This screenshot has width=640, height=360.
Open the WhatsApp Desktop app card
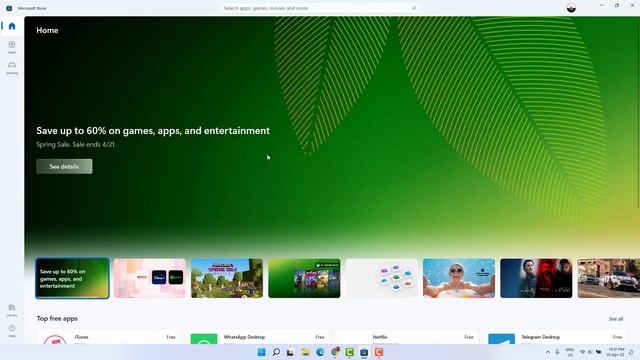[257, 337]
